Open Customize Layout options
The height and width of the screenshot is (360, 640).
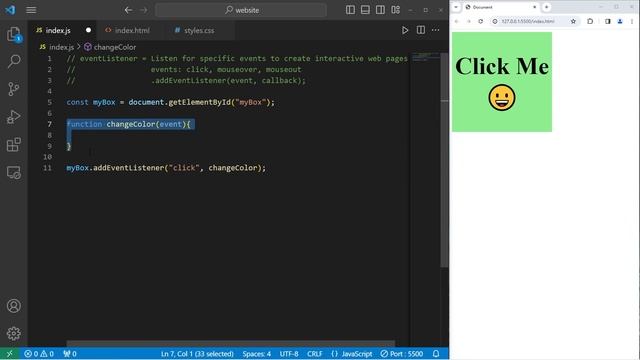coord(396,10)
